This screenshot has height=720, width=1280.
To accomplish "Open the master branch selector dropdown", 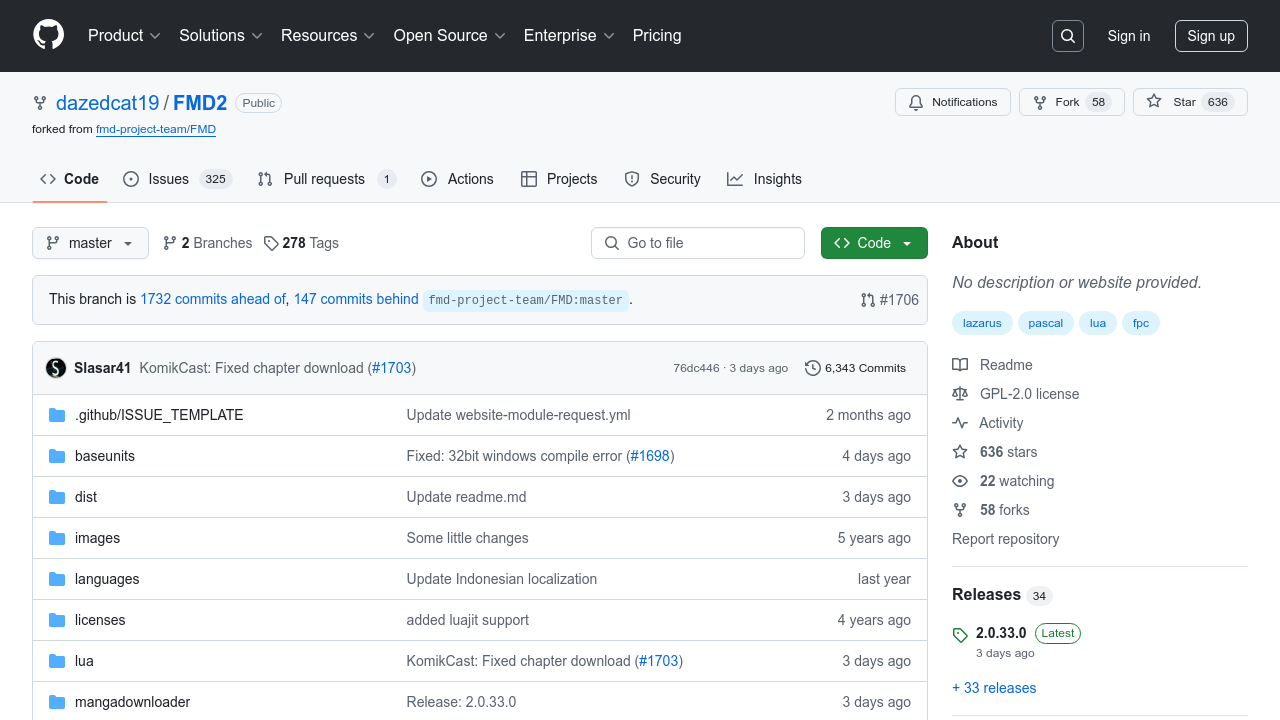I will (90, 243).
